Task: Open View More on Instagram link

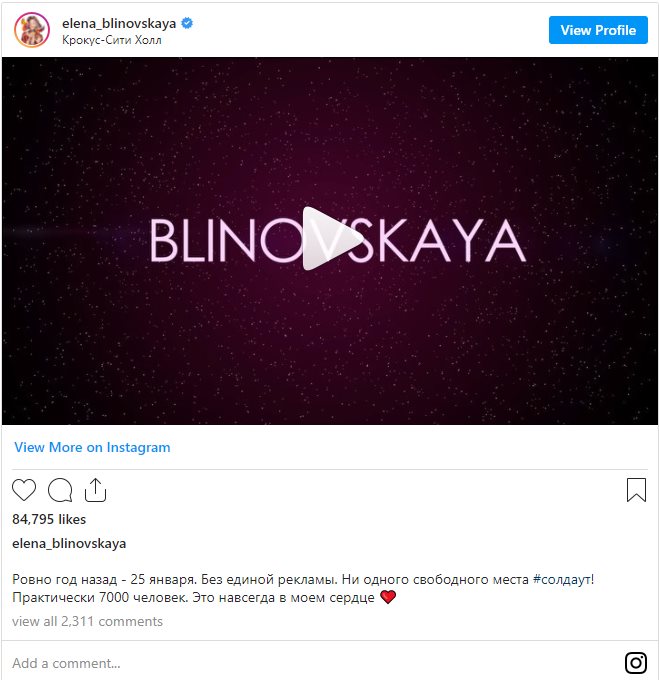Action: click(x=92, y=447)
